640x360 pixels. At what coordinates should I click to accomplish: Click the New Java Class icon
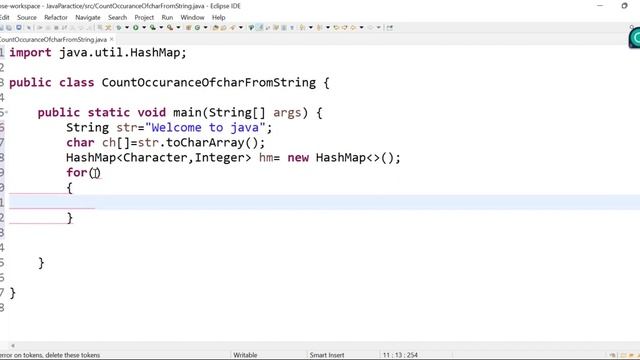pos(197,28)
